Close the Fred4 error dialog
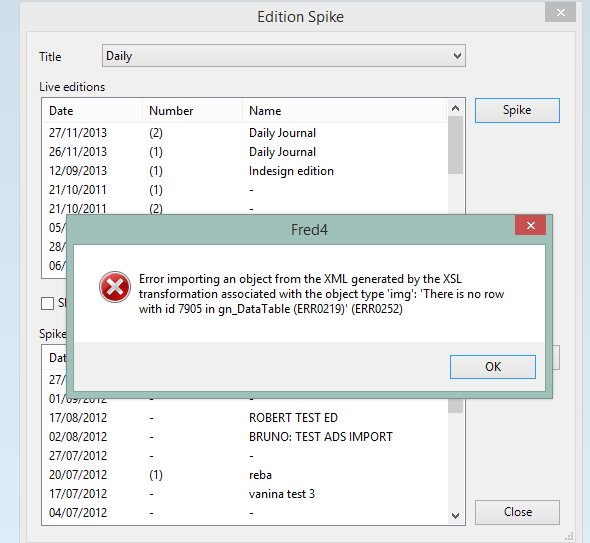Screen dimensions: 590x543 531,225
